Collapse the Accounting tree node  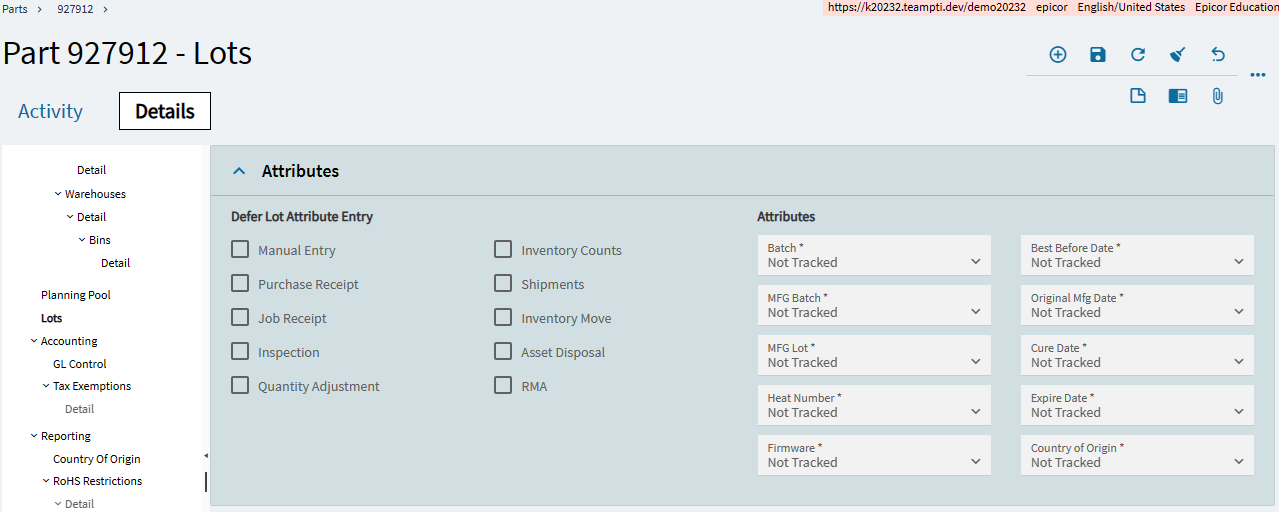click(x=34, y=341)
